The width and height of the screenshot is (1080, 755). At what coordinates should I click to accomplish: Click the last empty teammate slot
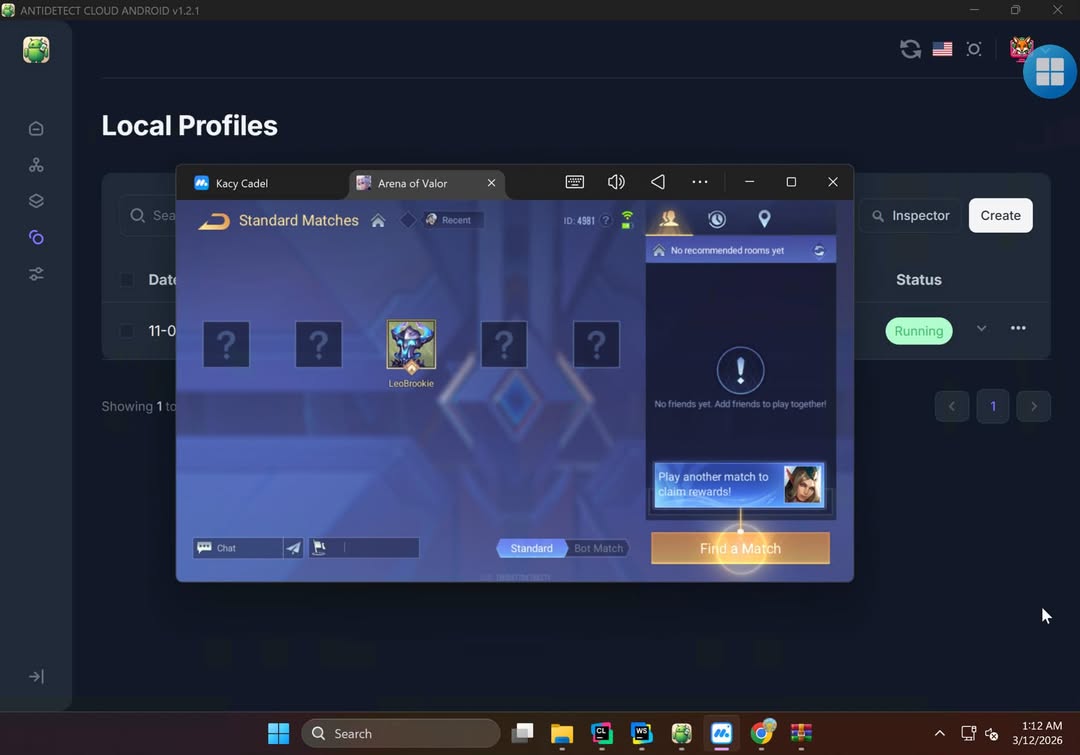click(x=596, y=344)
